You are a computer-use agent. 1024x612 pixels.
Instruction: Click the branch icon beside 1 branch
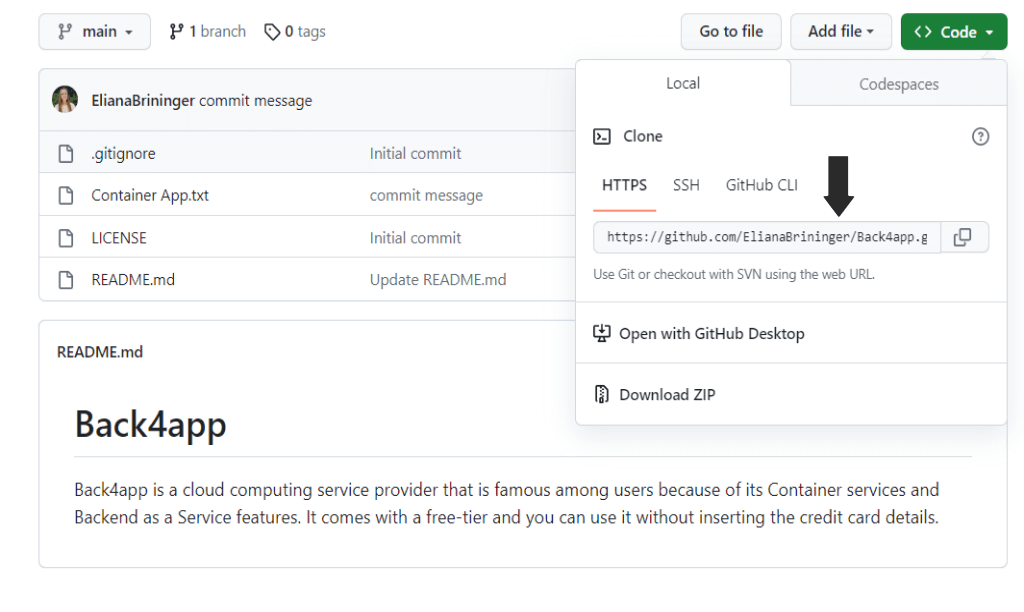pos(176,31)
